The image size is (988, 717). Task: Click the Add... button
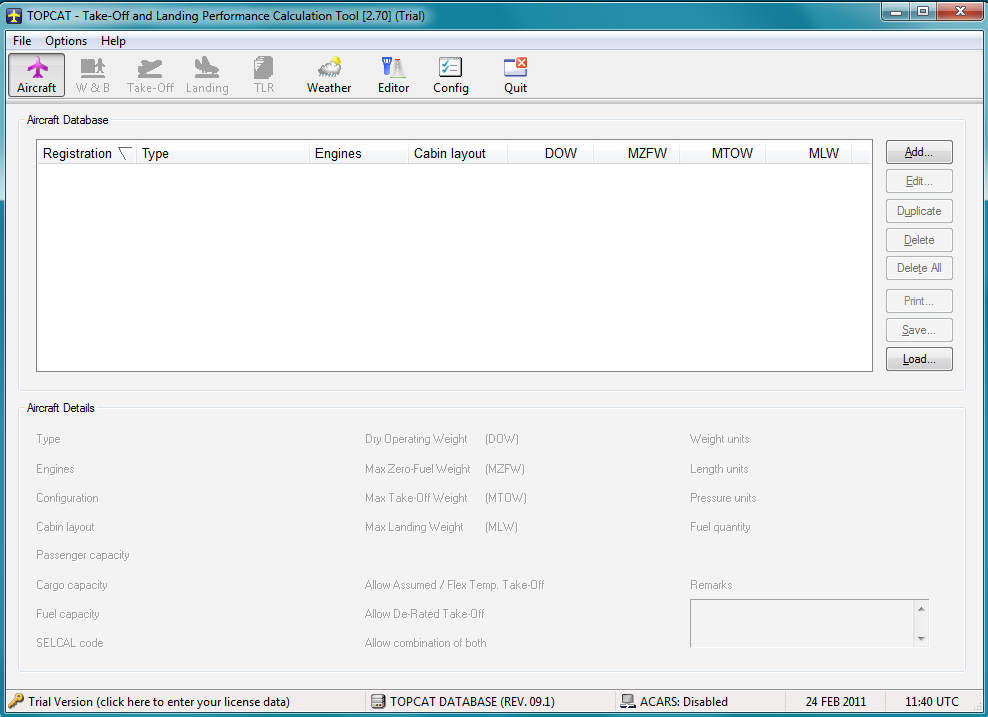click(x=919, y=152)
